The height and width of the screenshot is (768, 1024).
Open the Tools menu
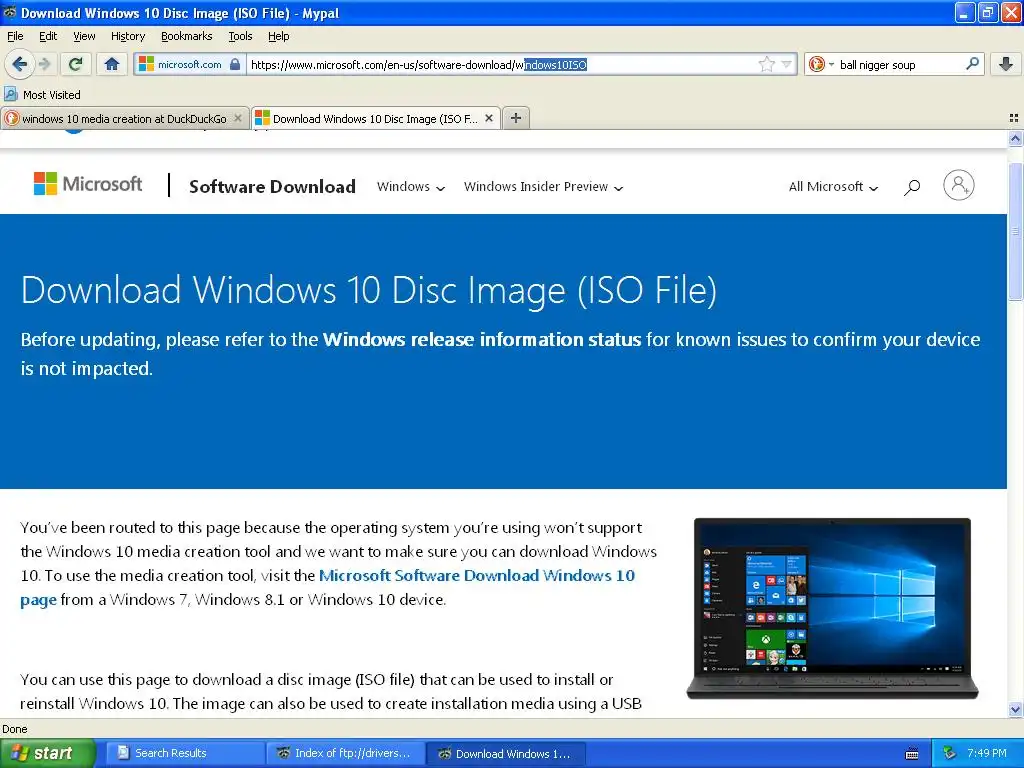[x=240, y=36]
